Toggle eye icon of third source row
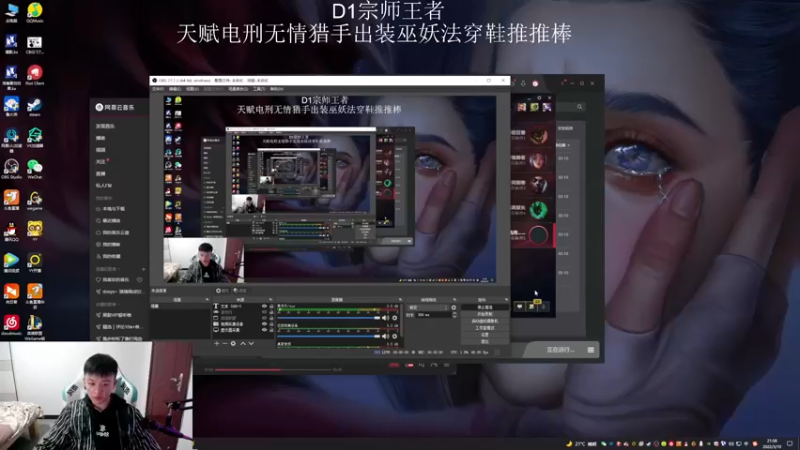Screen dimensions: 800x450 point(264,318)
